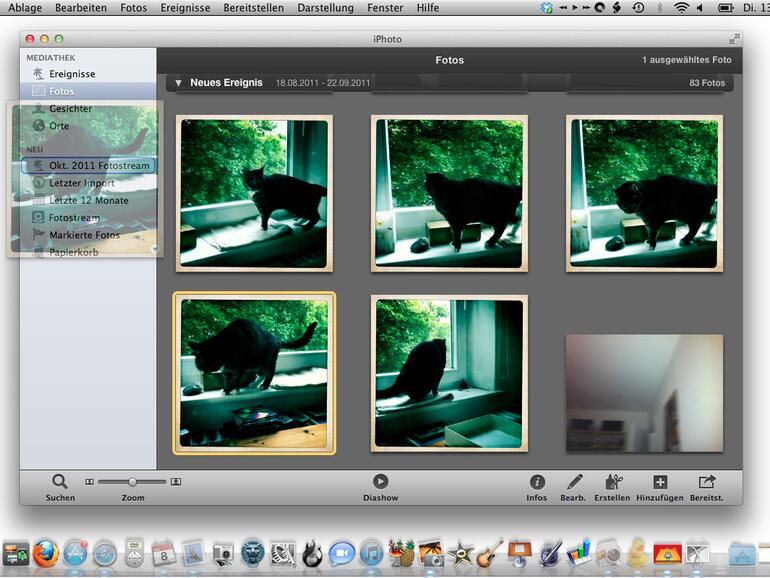Enter fullscreen via top-right window arrow
The height and width of the screenshot is (578, 770).
tap(735, 39)
